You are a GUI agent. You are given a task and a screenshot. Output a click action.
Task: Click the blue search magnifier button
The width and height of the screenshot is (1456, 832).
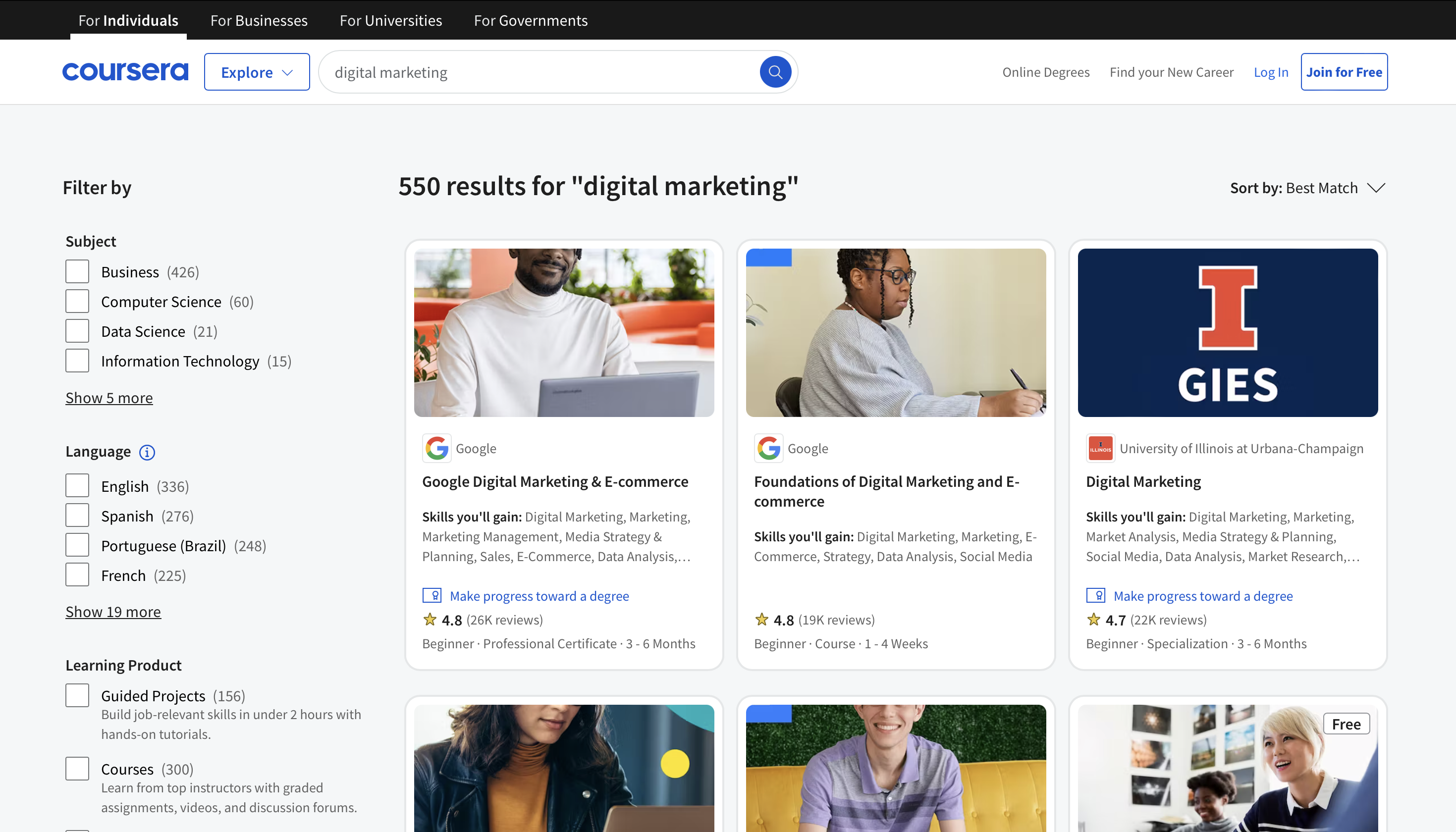775,72
